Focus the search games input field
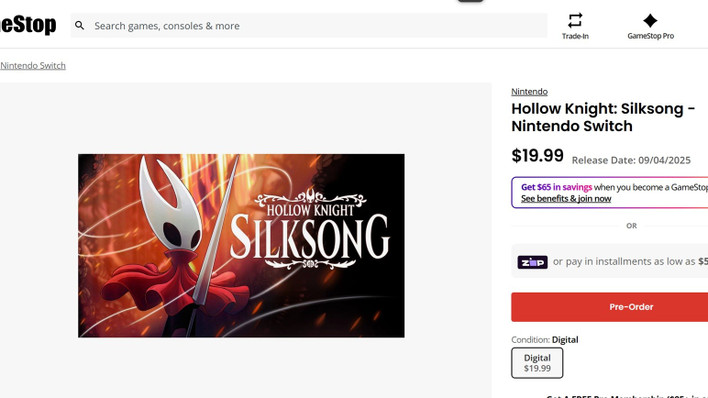 click(309, 26)
